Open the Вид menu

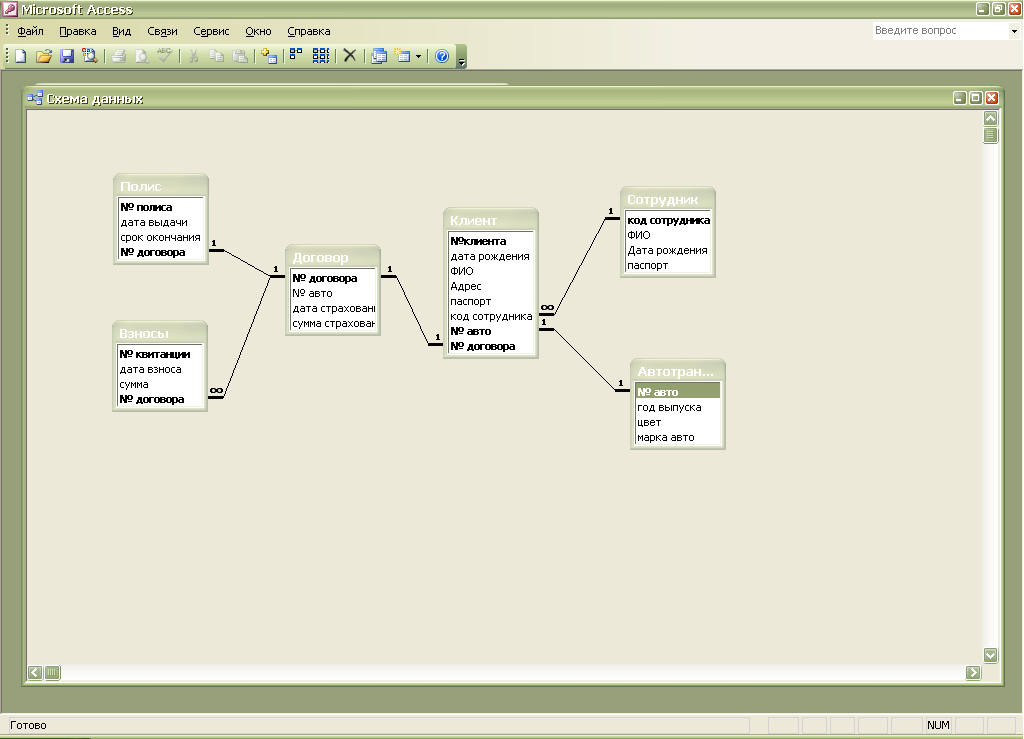point(121,31)
